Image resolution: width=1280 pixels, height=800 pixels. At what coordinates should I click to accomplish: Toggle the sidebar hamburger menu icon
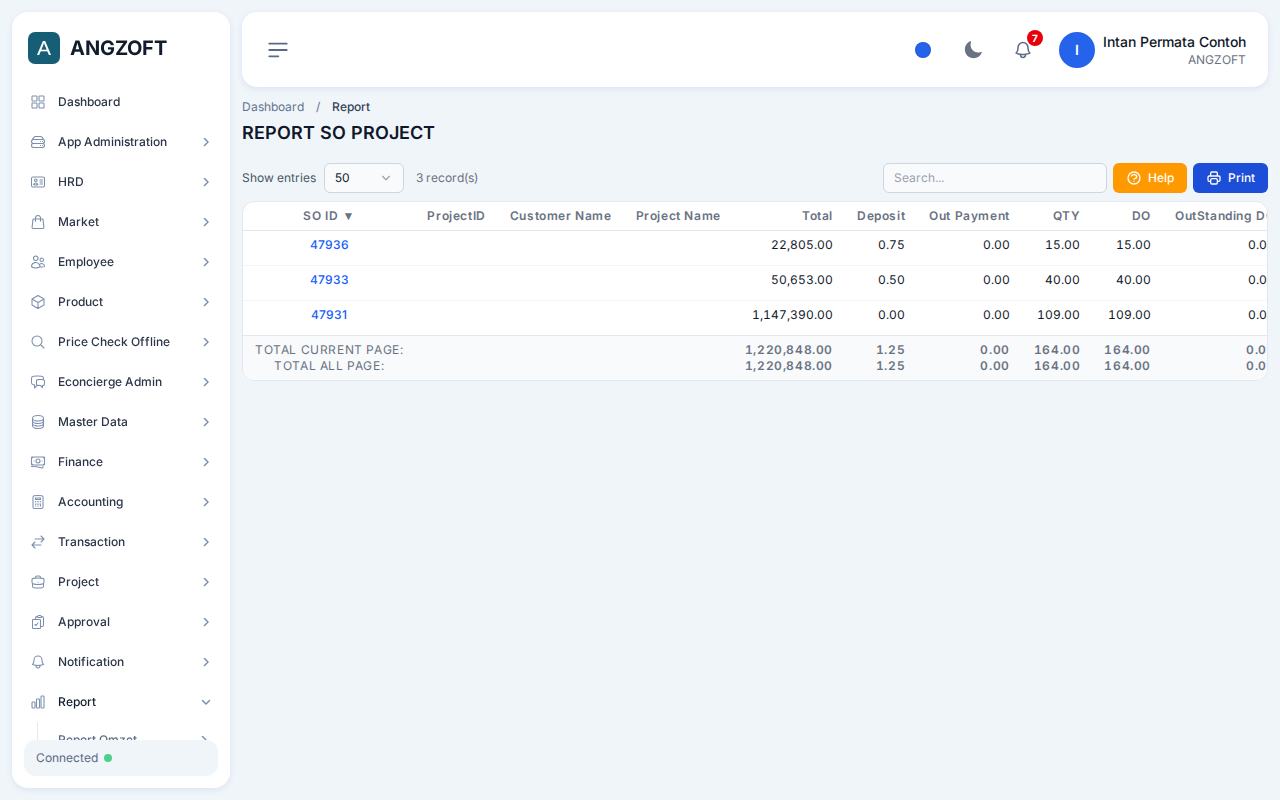coord(278,50)
